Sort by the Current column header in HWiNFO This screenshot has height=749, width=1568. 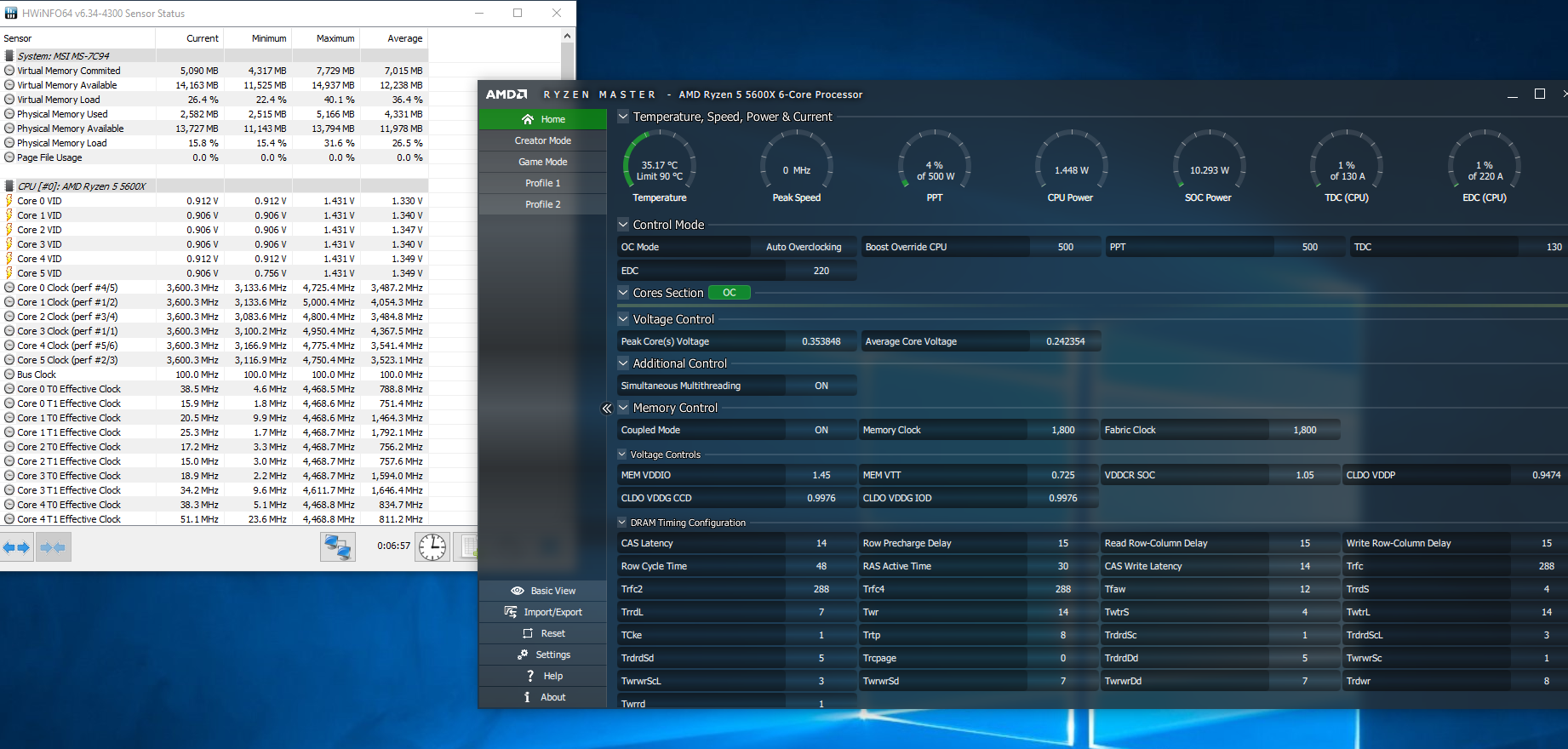click(x=190, y=38)
